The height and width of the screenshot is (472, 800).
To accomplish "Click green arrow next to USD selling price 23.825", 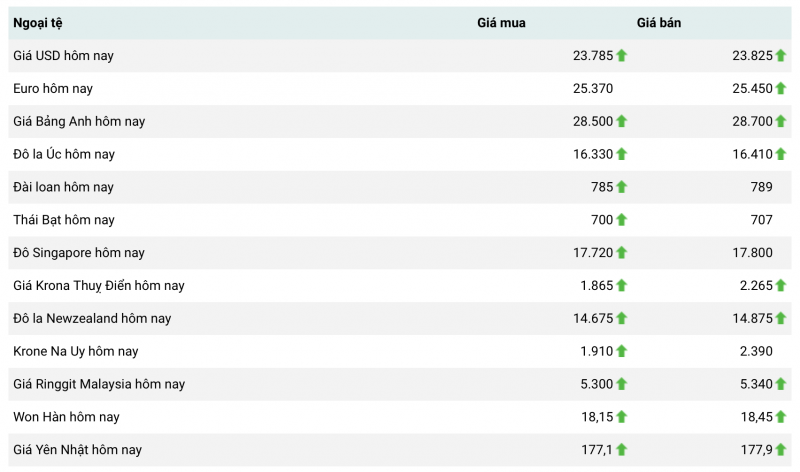I will tap(781, 56).
